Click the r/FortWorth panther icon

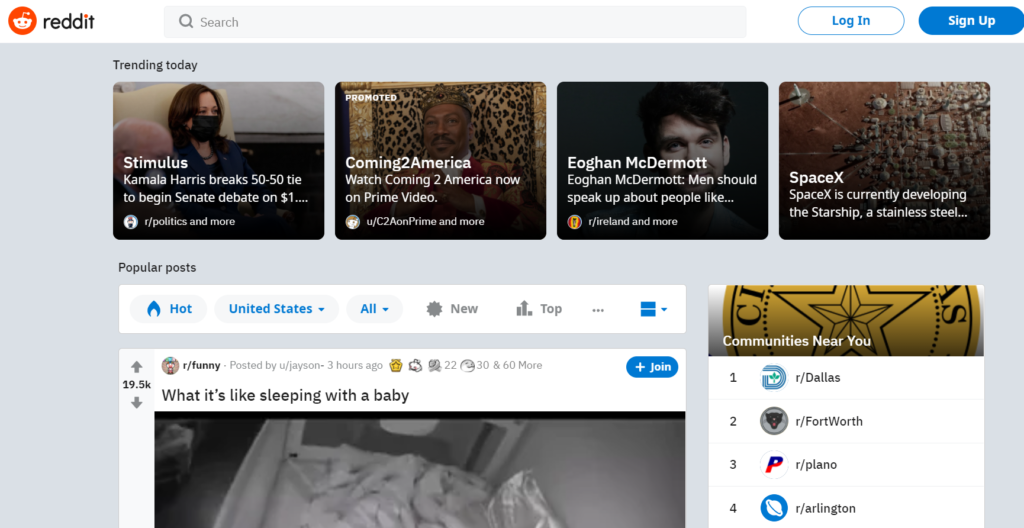pyautogui.click(x=774, y=421)
